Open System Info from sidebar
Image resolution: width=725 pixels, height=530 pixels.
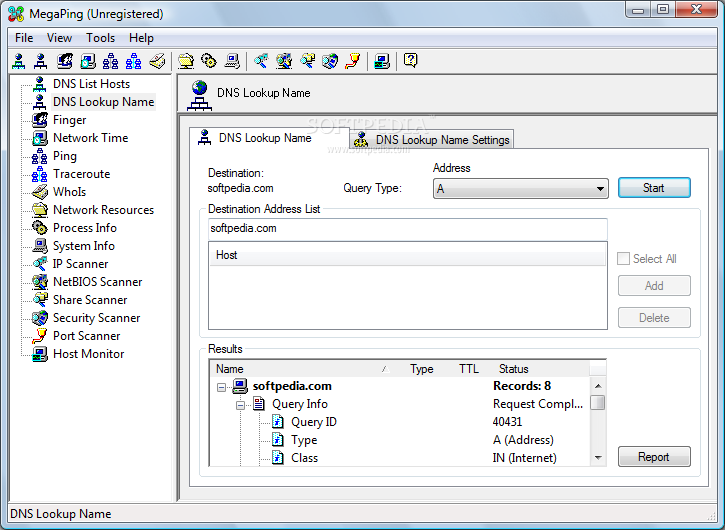pos(84,246)
